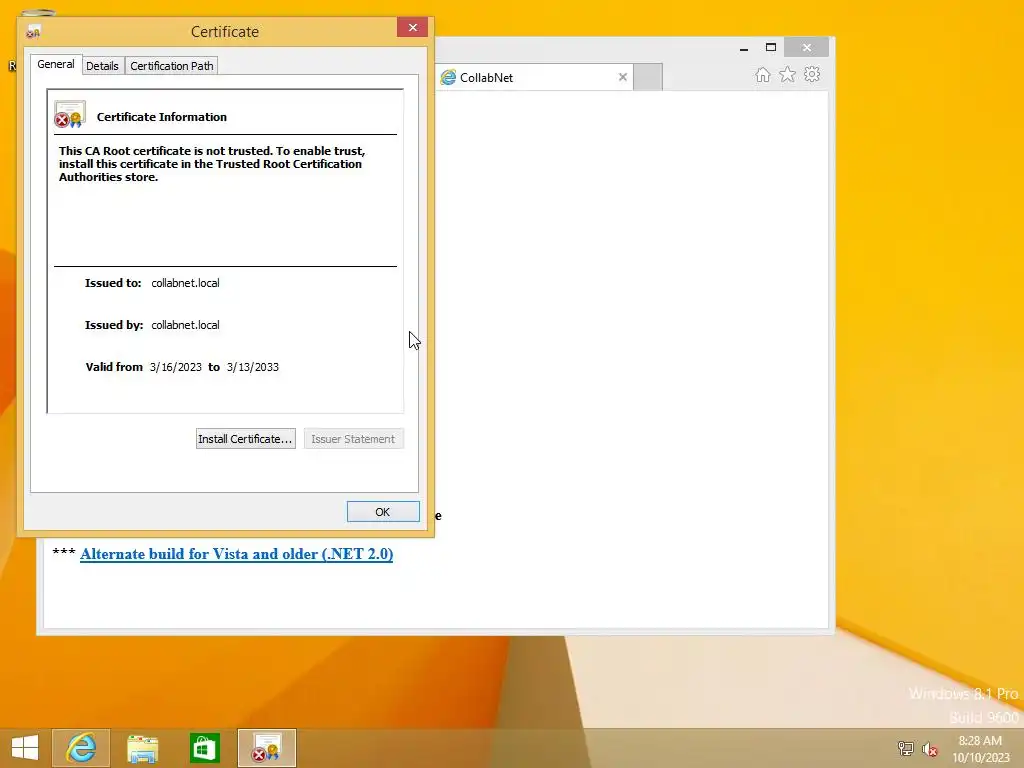Close the Internet Explorer window
The width and height of the screenshot is (1024, 768).
(x=807, y=48)
